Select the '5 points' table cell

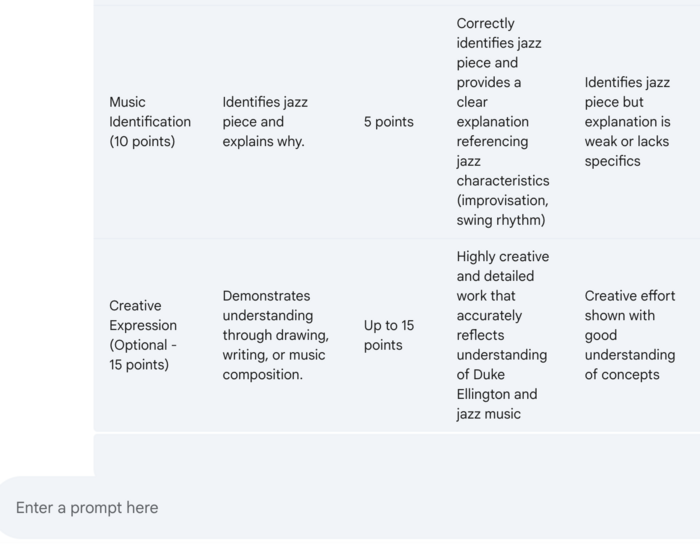pos(388,122)
